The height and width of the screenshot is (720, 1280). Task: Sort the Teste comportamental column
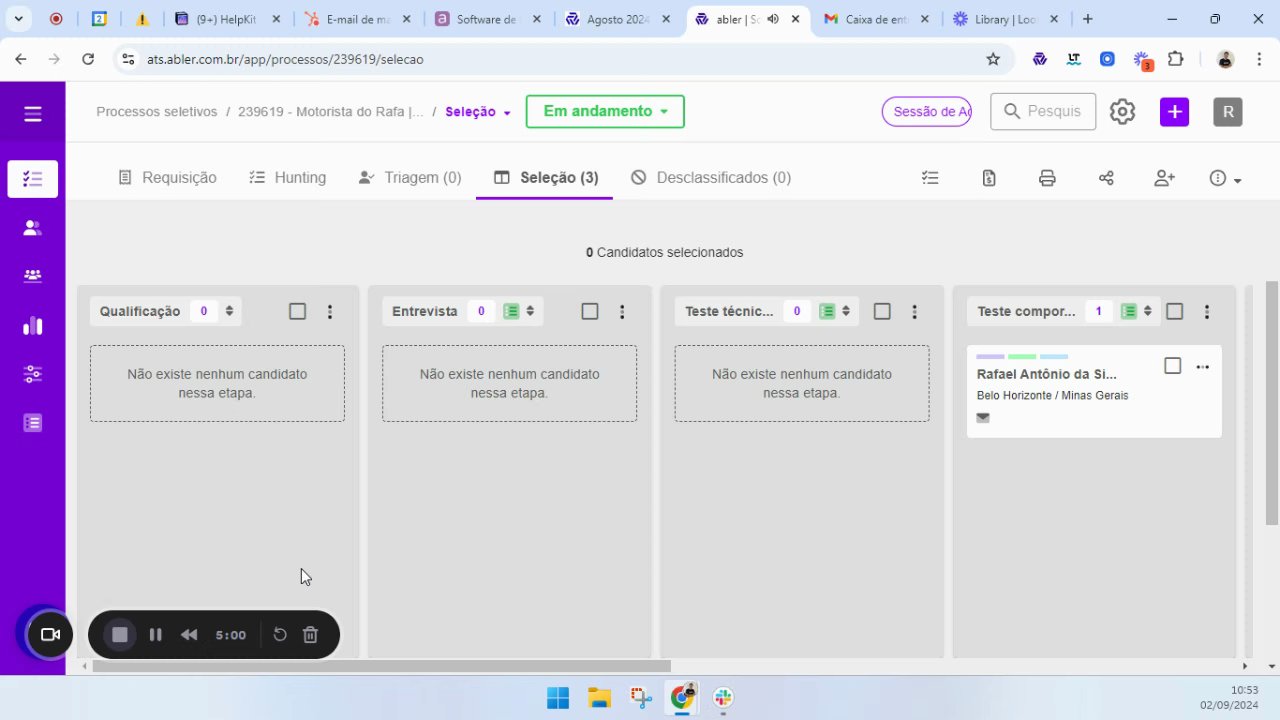[x=1148, y=311]
